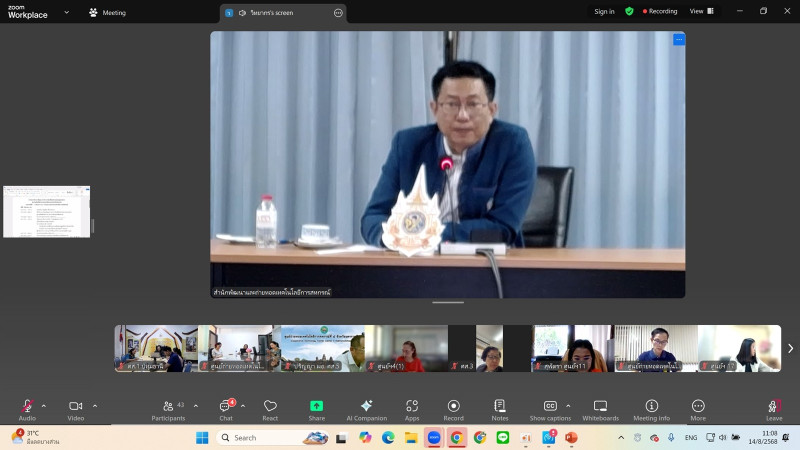800x450 pixels.
Task: Open the Chat panel
Action: point(226,408)
